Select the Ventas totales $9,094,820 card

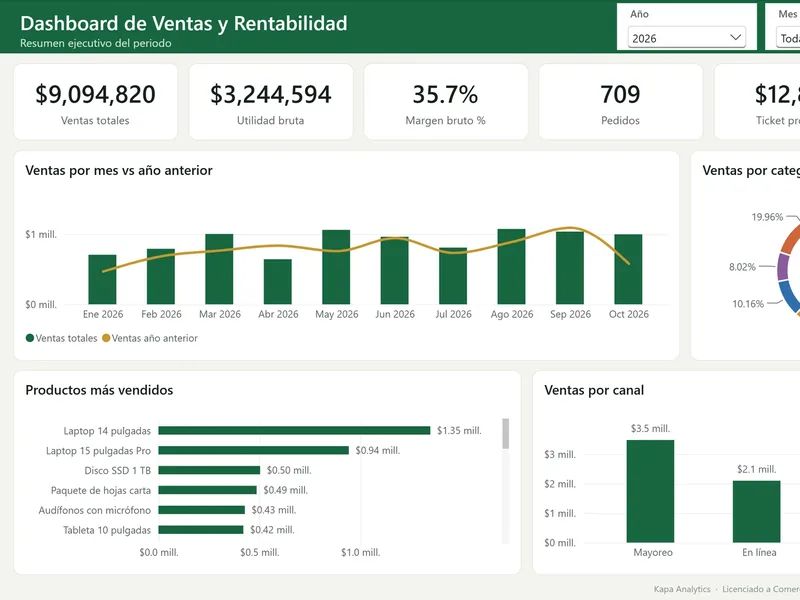point(95,102)
